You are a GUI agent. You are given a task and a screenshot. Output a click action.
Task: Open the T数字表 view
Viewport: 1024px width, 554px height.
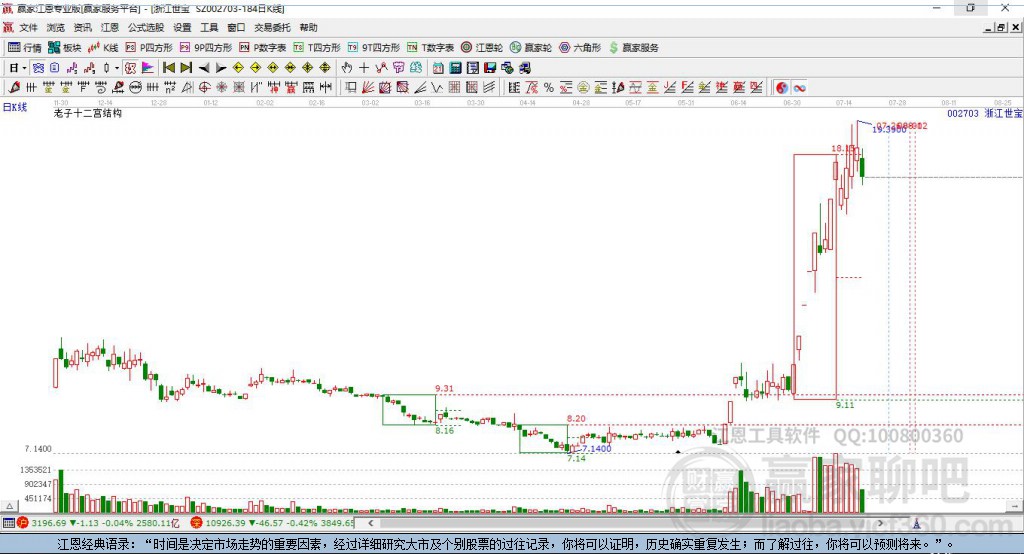point(430,47)
